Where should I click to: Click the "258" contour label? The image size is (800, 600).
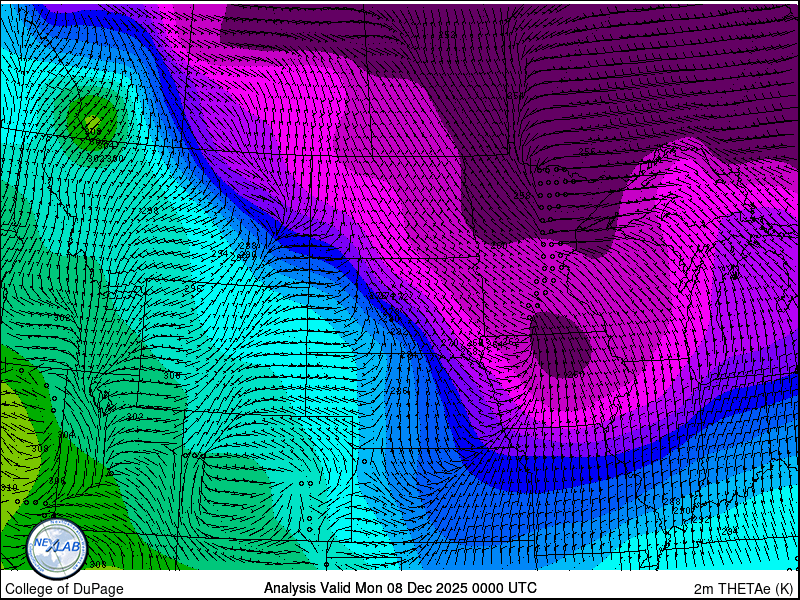click(521, 195)
